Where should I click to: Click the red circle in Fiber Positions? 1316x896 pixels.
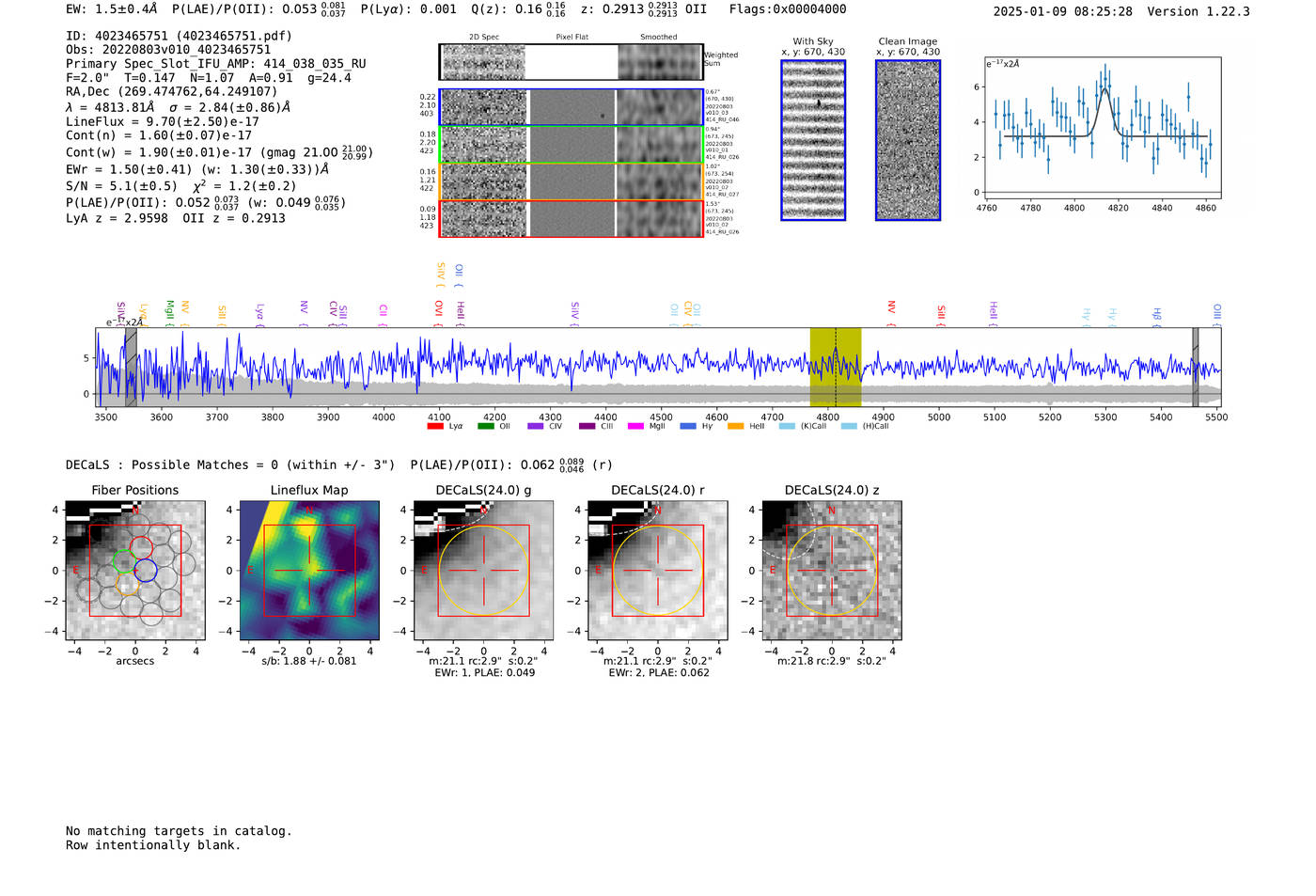[141, 547]
